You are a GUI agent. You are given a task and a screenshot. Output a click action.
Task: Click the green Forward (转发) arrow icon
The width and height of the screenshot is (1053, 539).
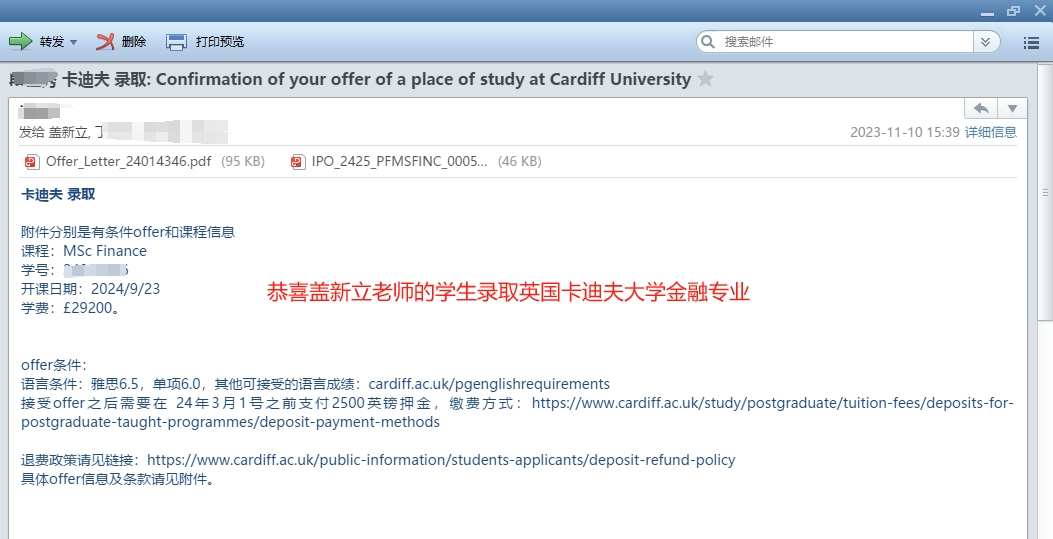pos(20,42)
